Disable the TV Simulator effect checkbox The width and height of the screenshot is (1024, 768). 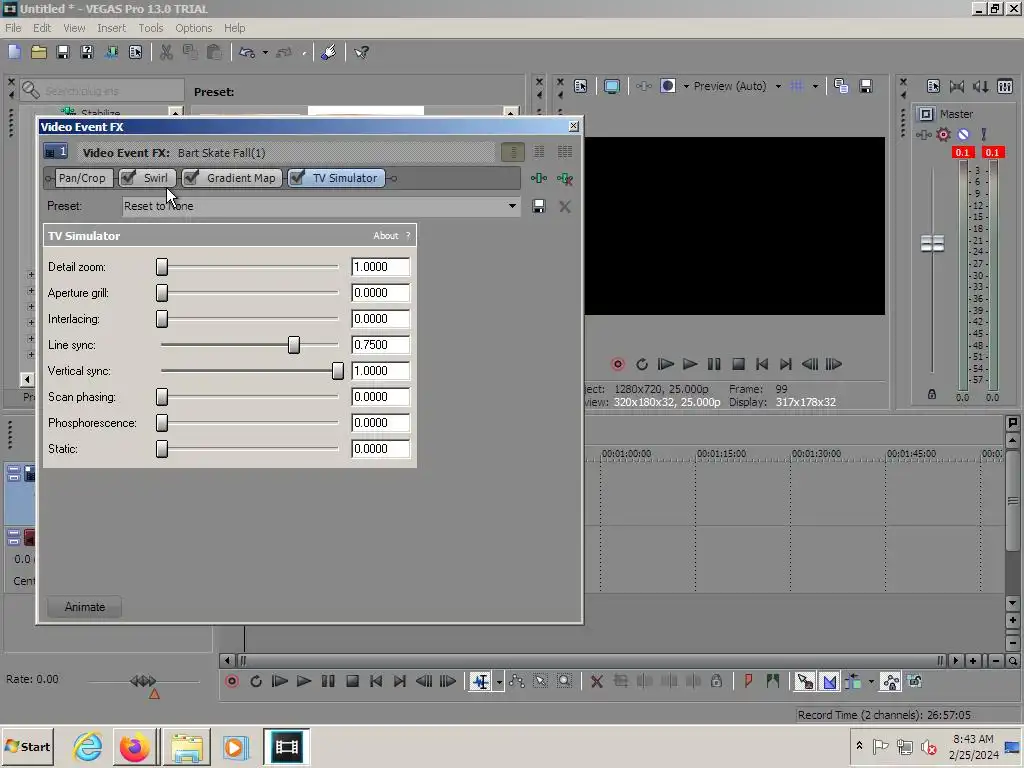pyautogui.click(x=297, y=178)
